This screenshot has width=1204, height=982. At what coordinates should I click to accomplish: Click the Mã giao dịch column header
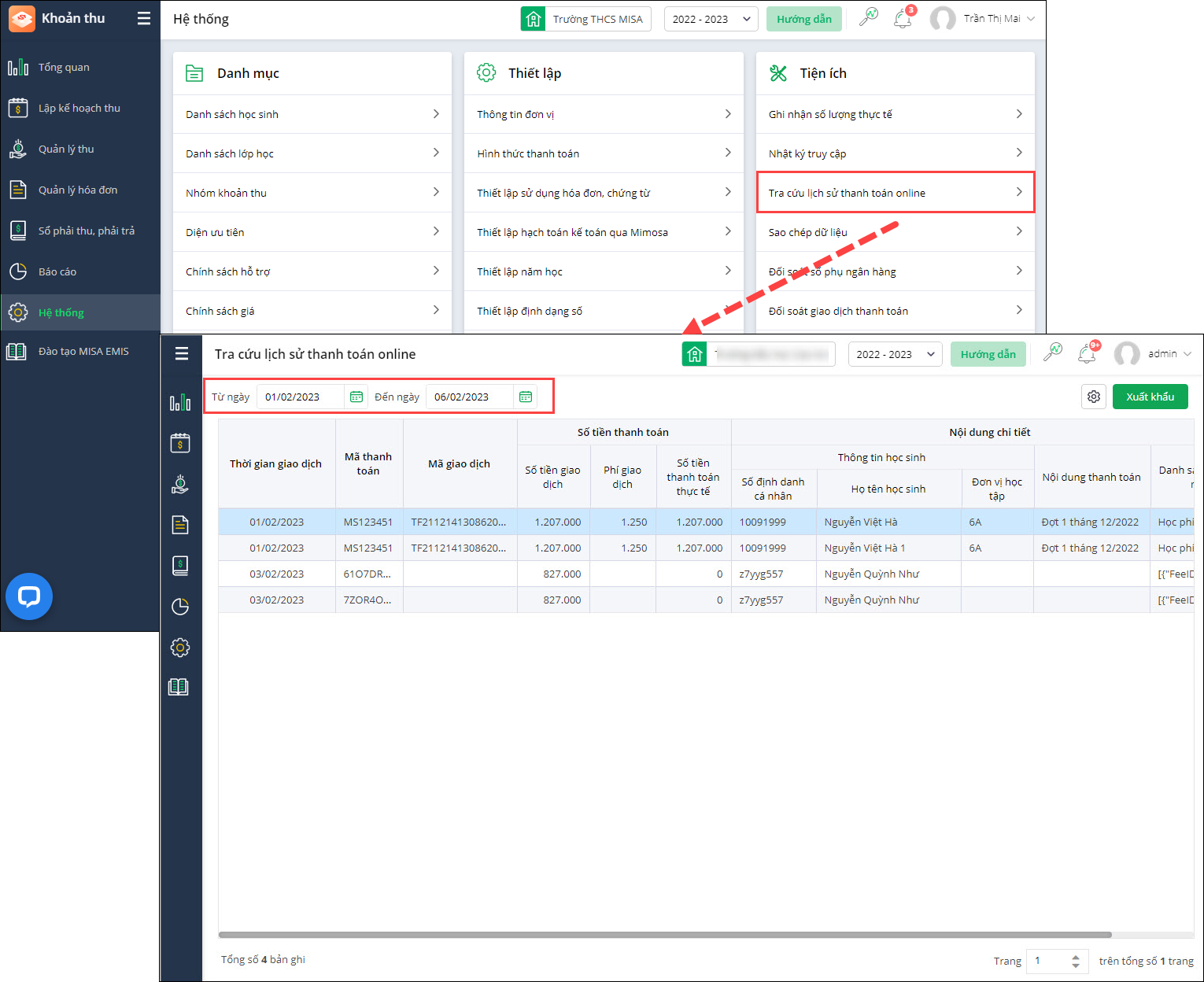coord(460,463)
